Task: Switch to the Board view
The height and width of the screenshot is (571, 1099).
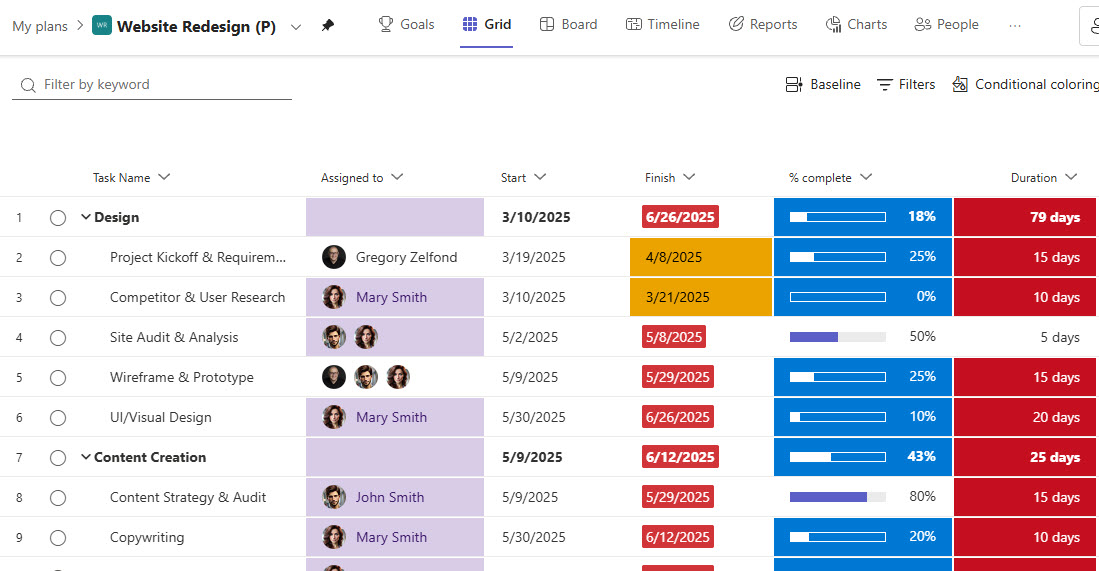Action: [568, 25]
